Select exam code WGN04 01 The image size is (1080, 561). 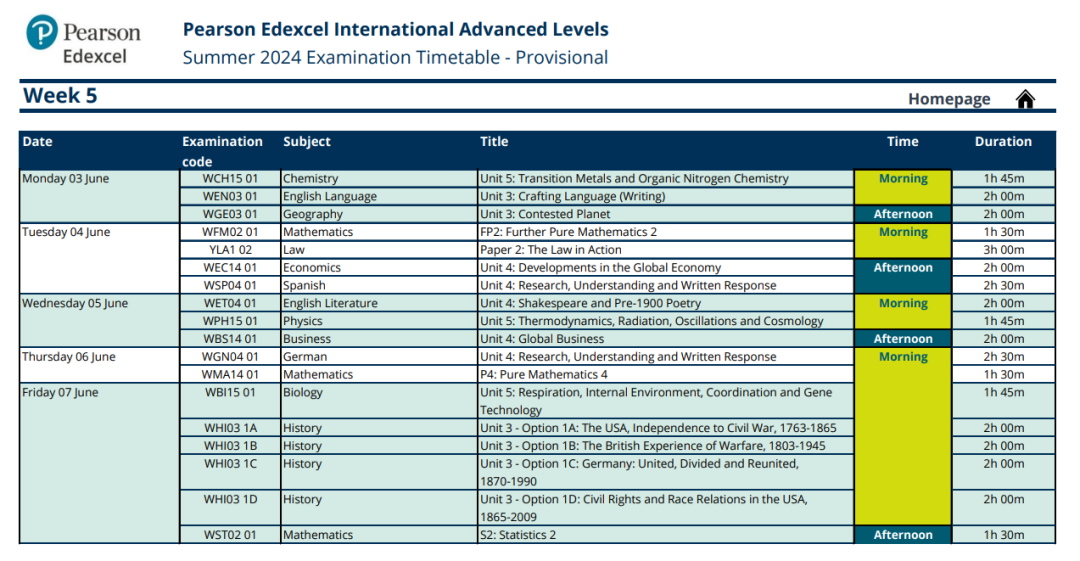click(230, 357)
